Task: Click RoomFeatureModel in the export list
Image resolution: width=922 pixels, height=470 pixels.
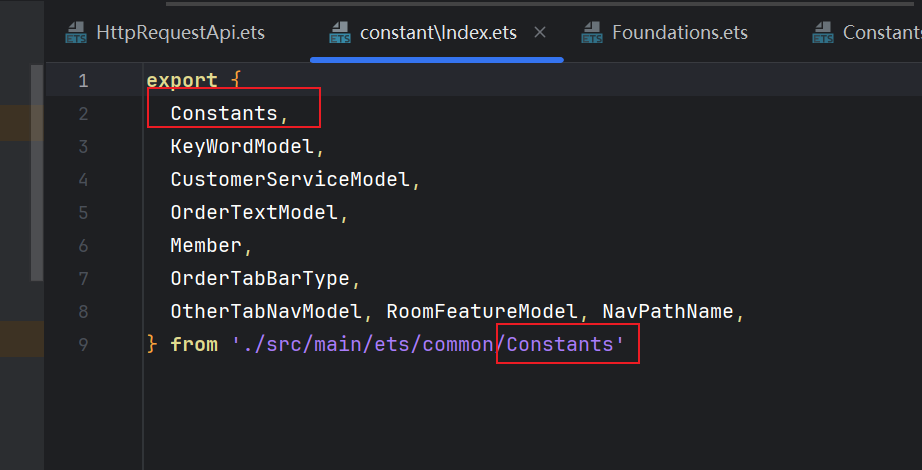Action: pyautogui.click(x=483, y=312)
